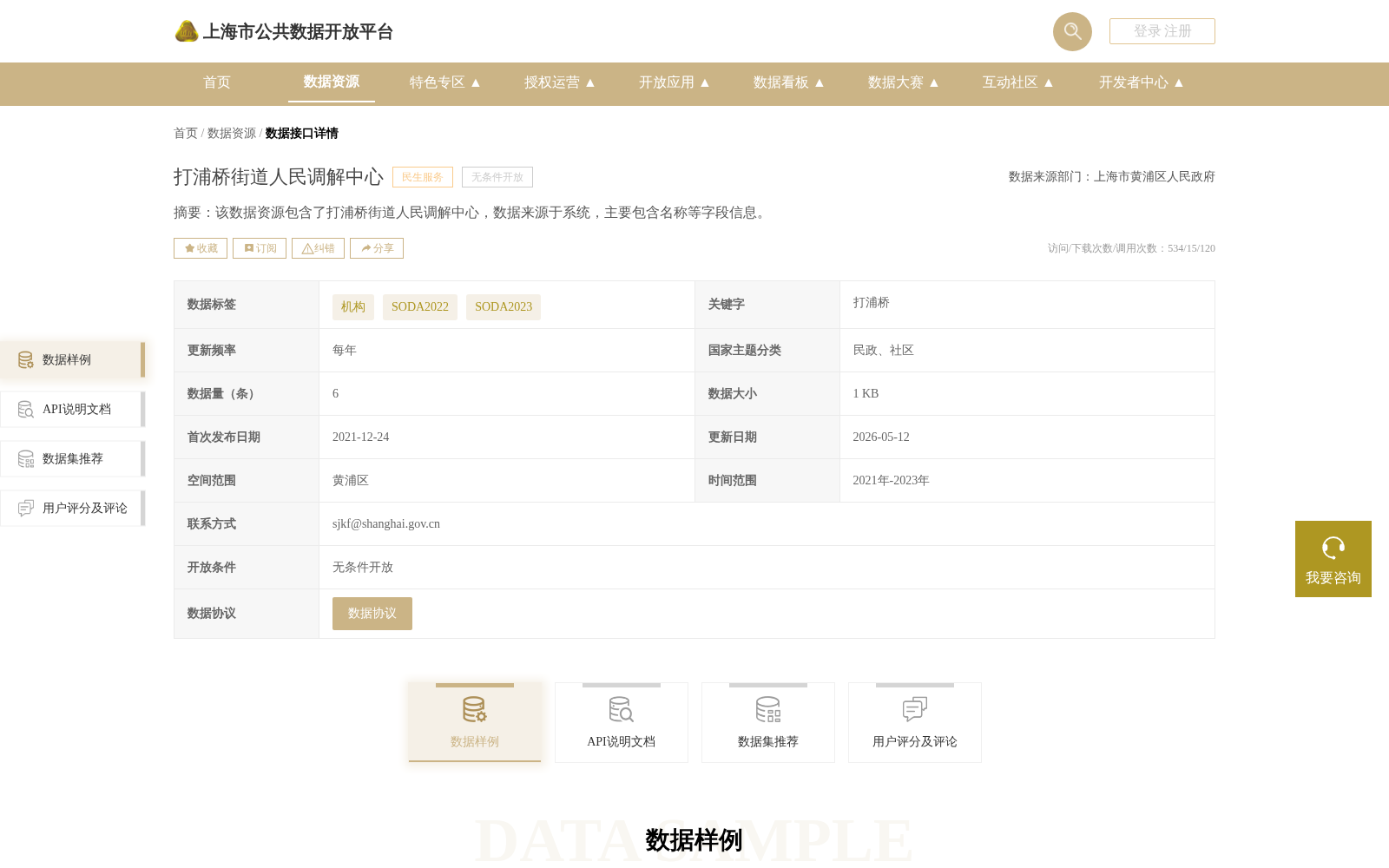This screenshot has width=1389, height=868.
Task: Click the database icon in sidebar 数据样例
Action: point(26,359)
